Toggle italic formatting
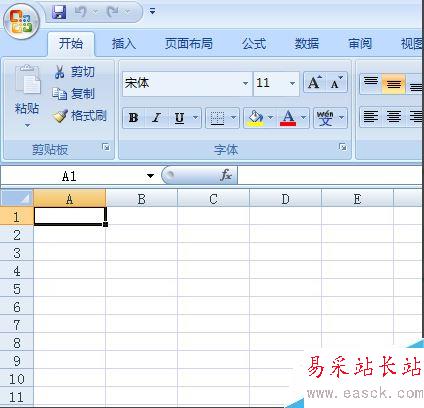 [x=156, y=118]
